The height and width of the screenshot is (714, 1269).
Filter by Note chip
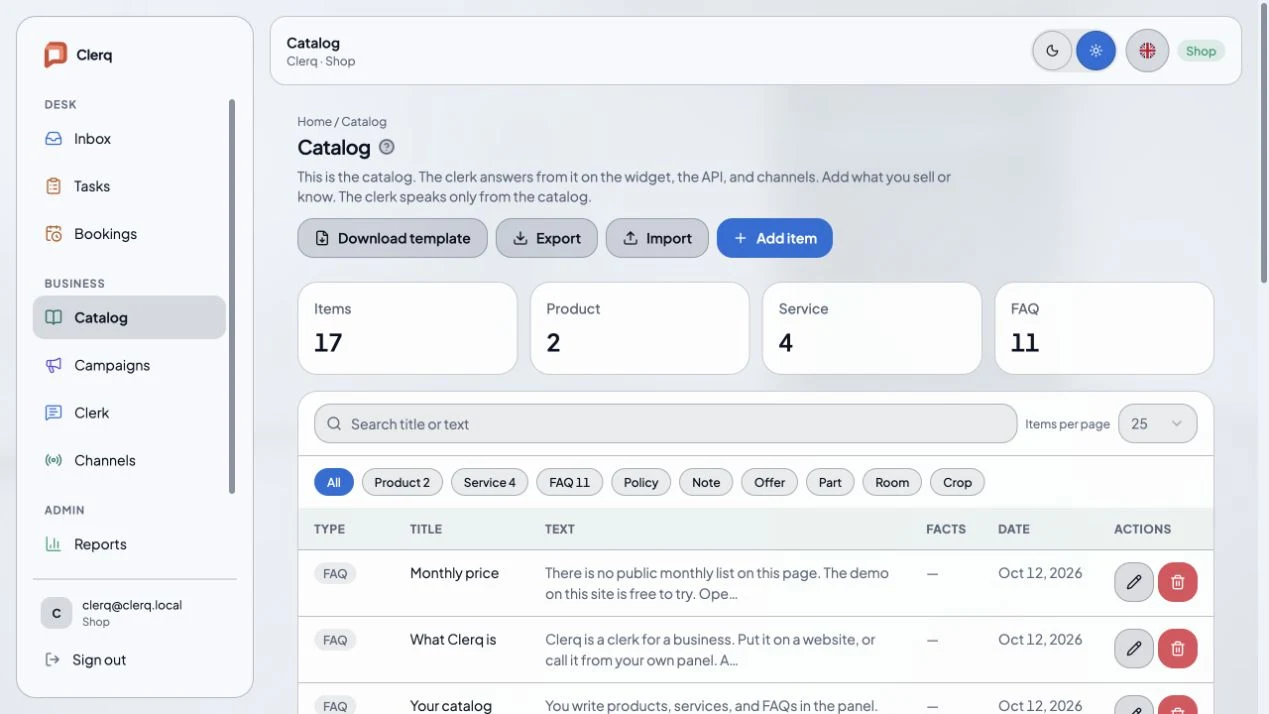pyautogui.click(x=706, y=482)
